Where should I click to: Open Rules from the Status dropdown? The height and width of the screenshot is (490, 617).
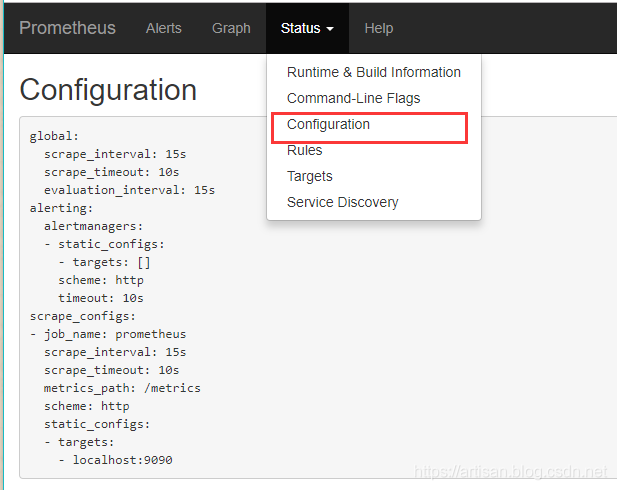304,150
